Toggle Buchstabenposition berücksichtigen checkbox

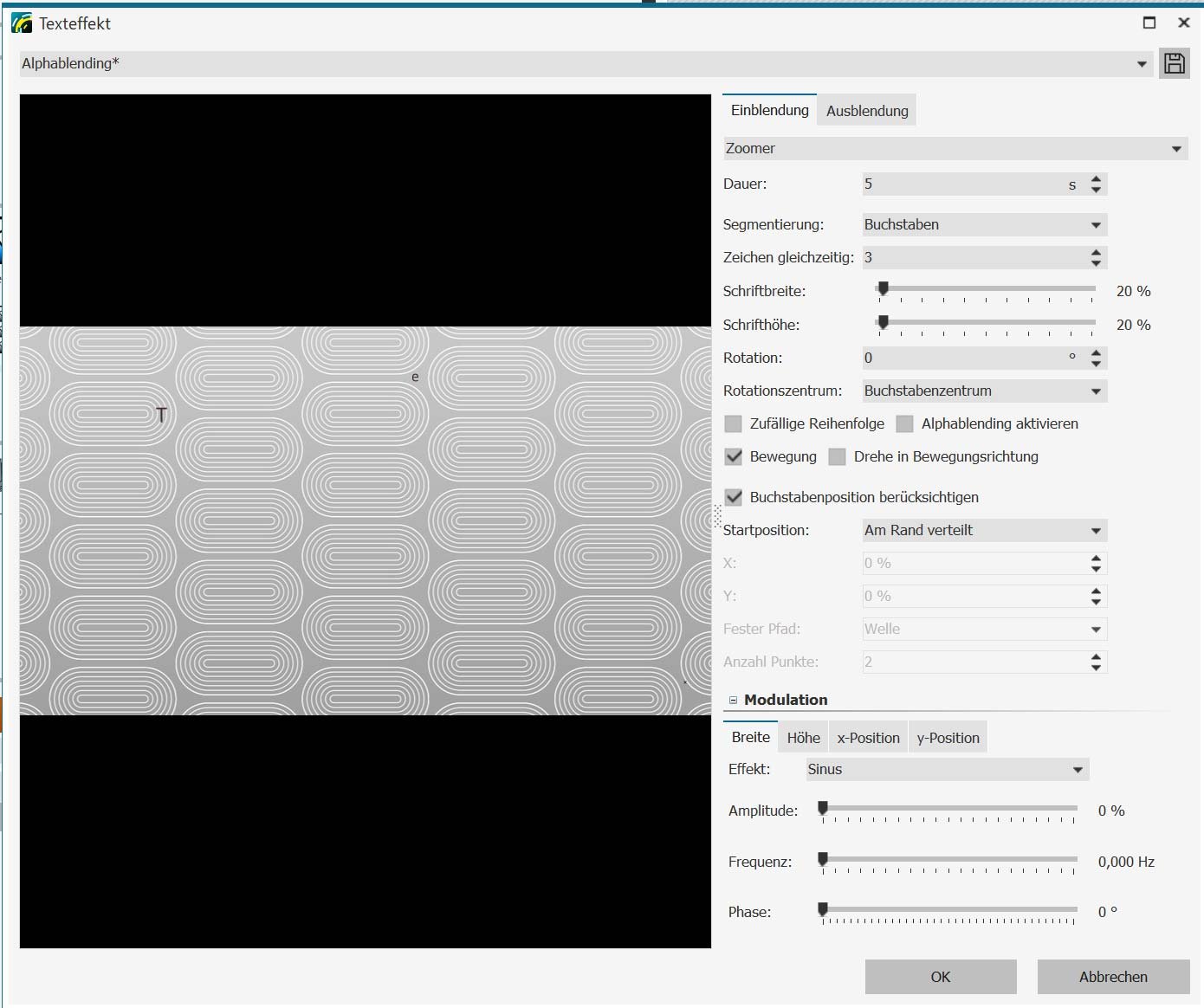click(734, 497)
